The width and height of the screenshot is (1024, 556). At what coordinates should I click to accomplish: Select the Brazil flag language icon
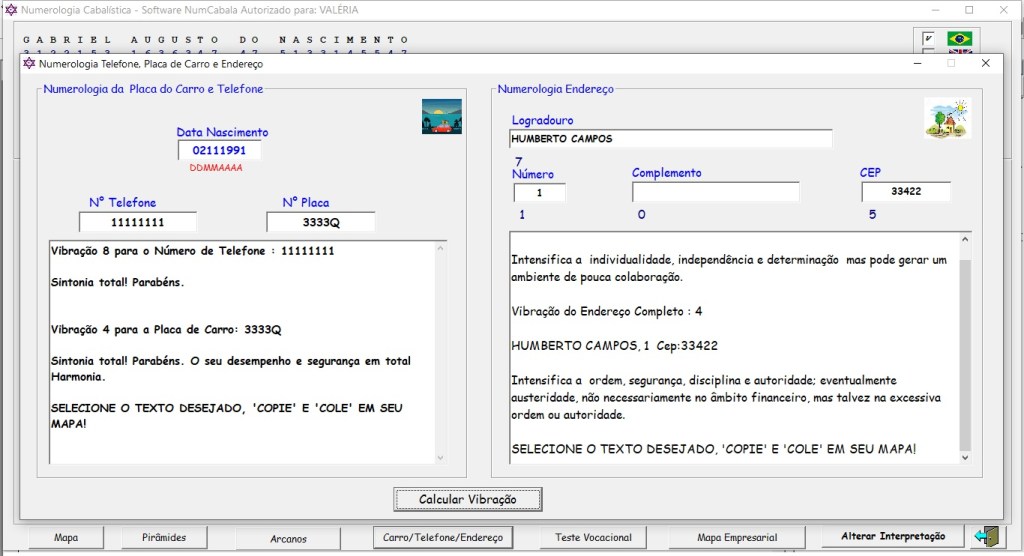(x=960, y=38)
